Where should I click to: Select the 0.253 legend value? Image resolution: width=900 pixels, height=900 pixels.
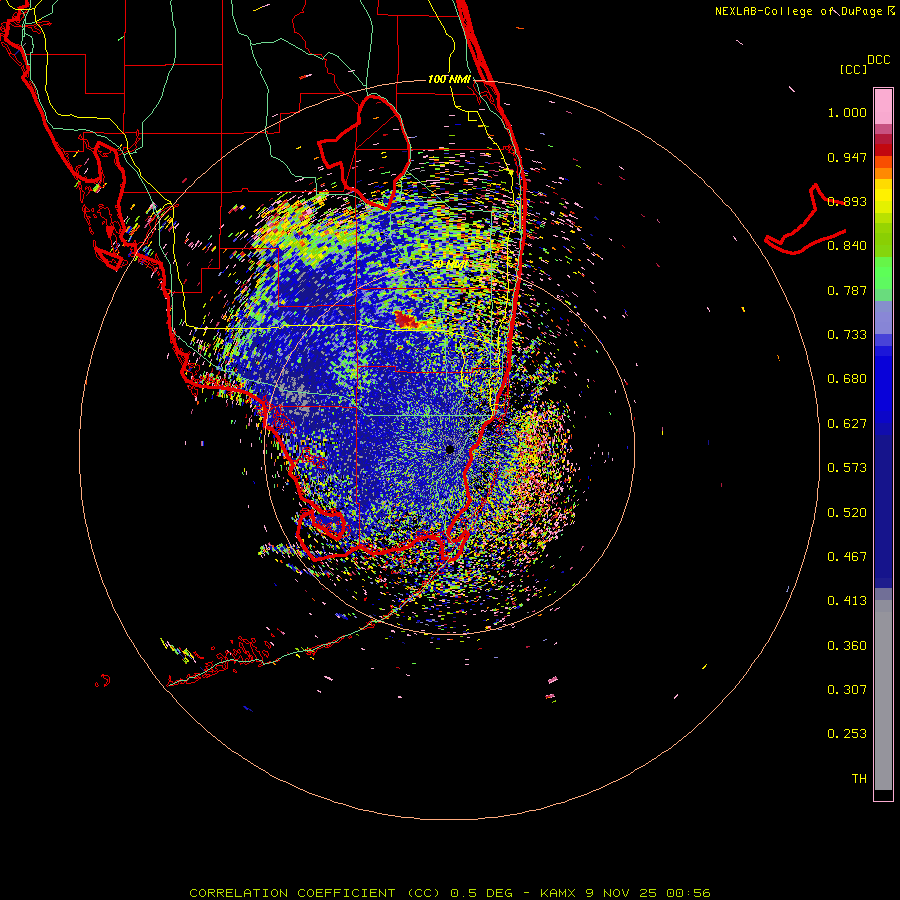(x=847, y=734)
